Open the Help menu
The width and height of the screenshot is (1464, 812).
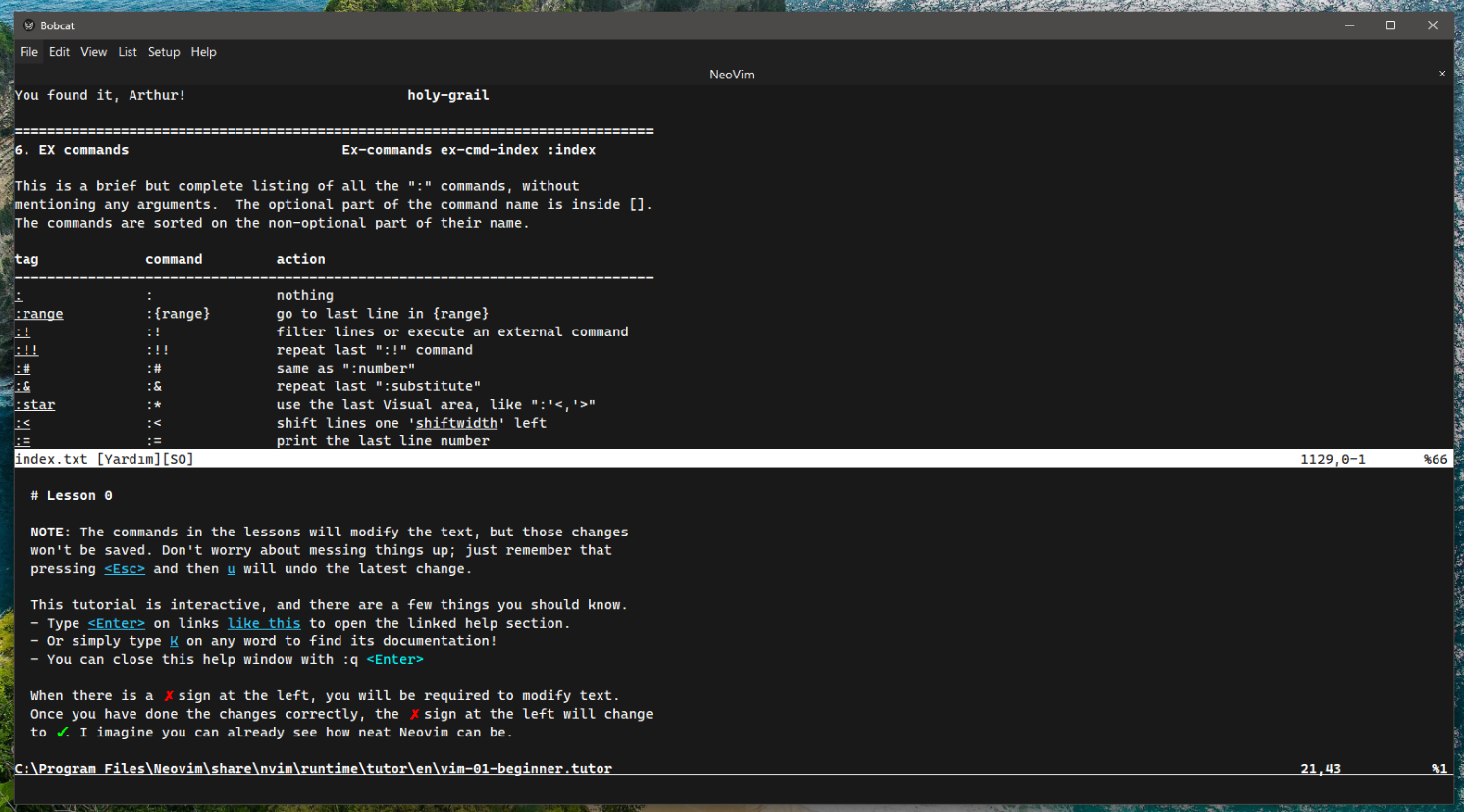click(204, 52)
